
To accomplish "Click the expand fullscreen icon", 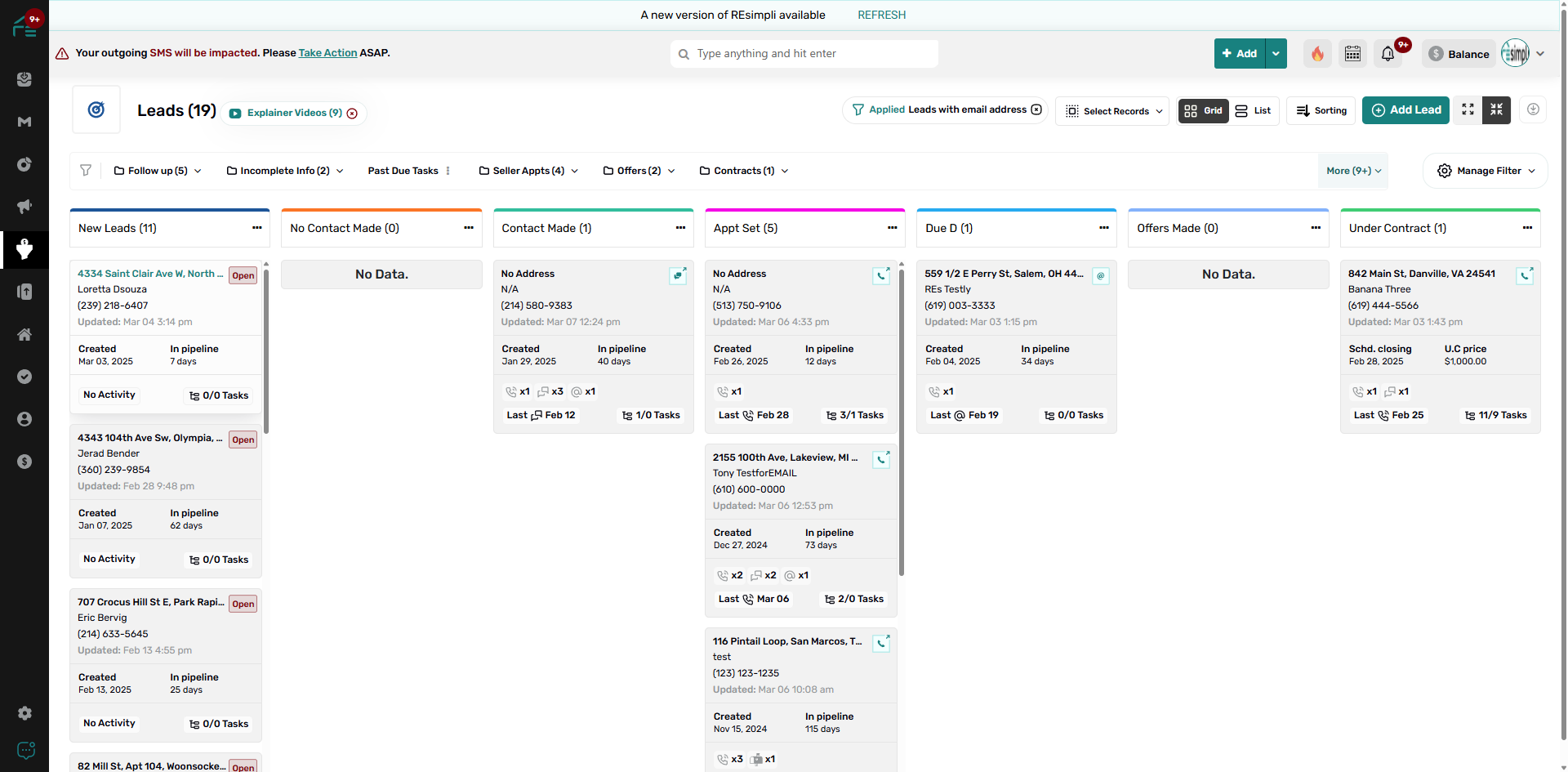I will [1468, 109].
